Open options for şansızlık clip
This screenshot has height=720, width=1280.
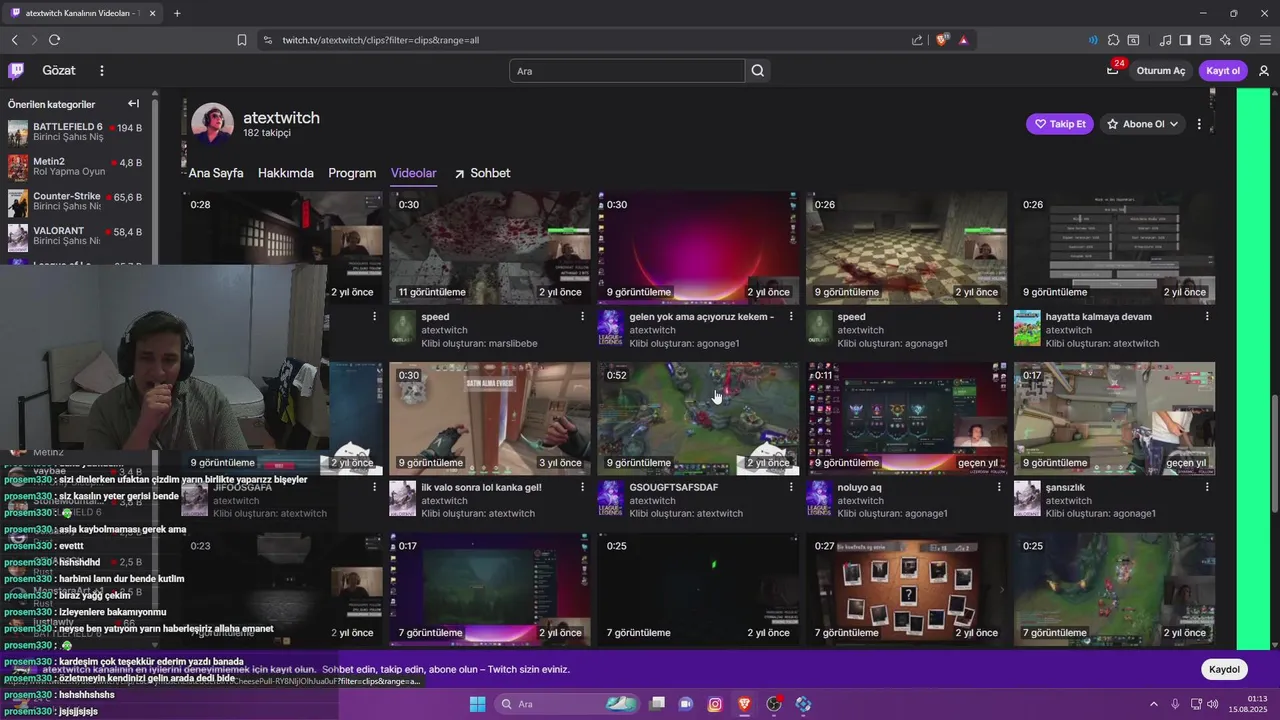1207,487
